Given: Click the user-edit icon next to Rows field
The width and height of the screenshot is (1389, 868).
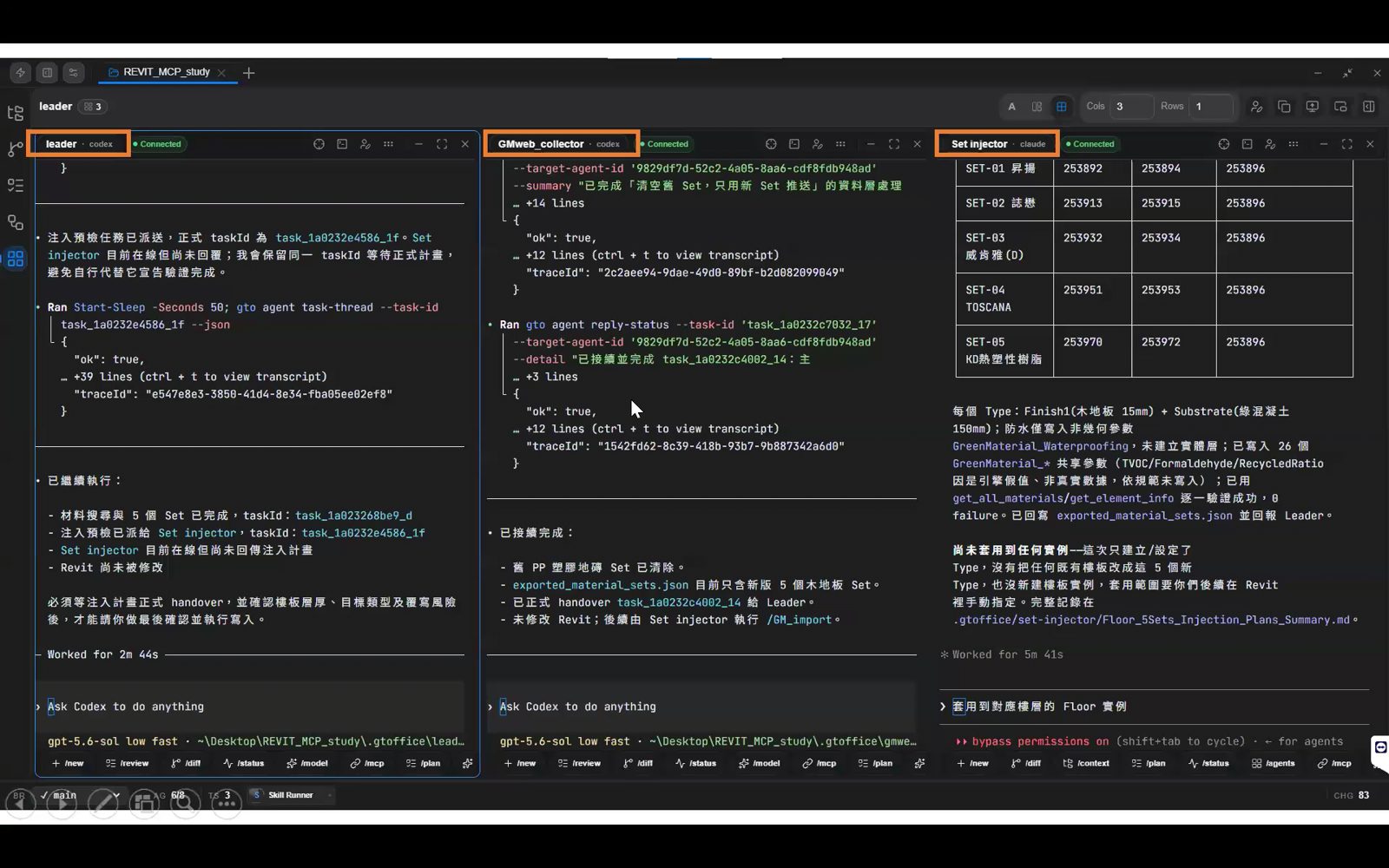Looking at the screenshot, I should pos(1256,107).
